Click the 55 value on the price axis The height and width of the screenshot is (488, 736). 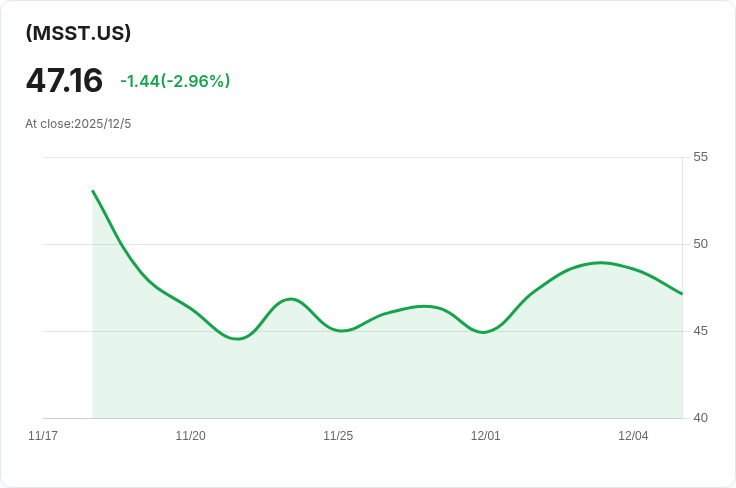point(700,157)
